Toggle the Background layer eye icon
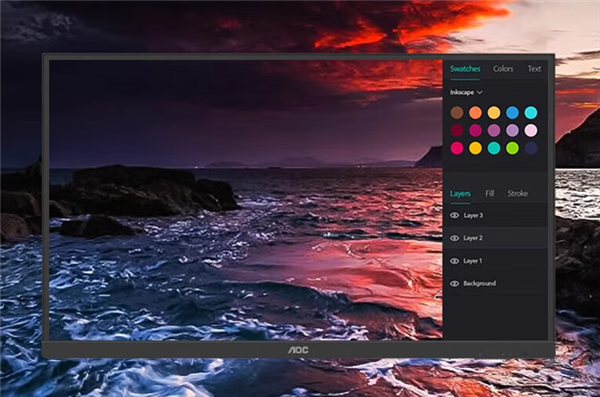 click(454, 284)
